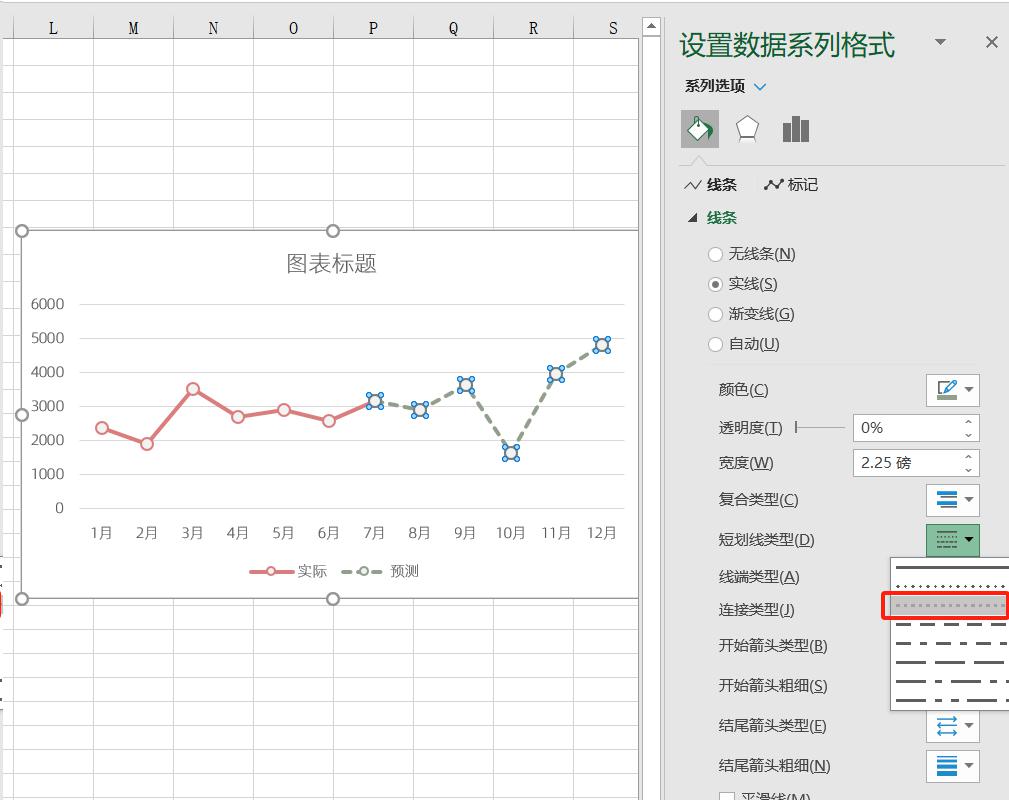Click the 7月 horizontal axis label
The height and width of the screenshot is (800, 1009).
click(373, 533)
